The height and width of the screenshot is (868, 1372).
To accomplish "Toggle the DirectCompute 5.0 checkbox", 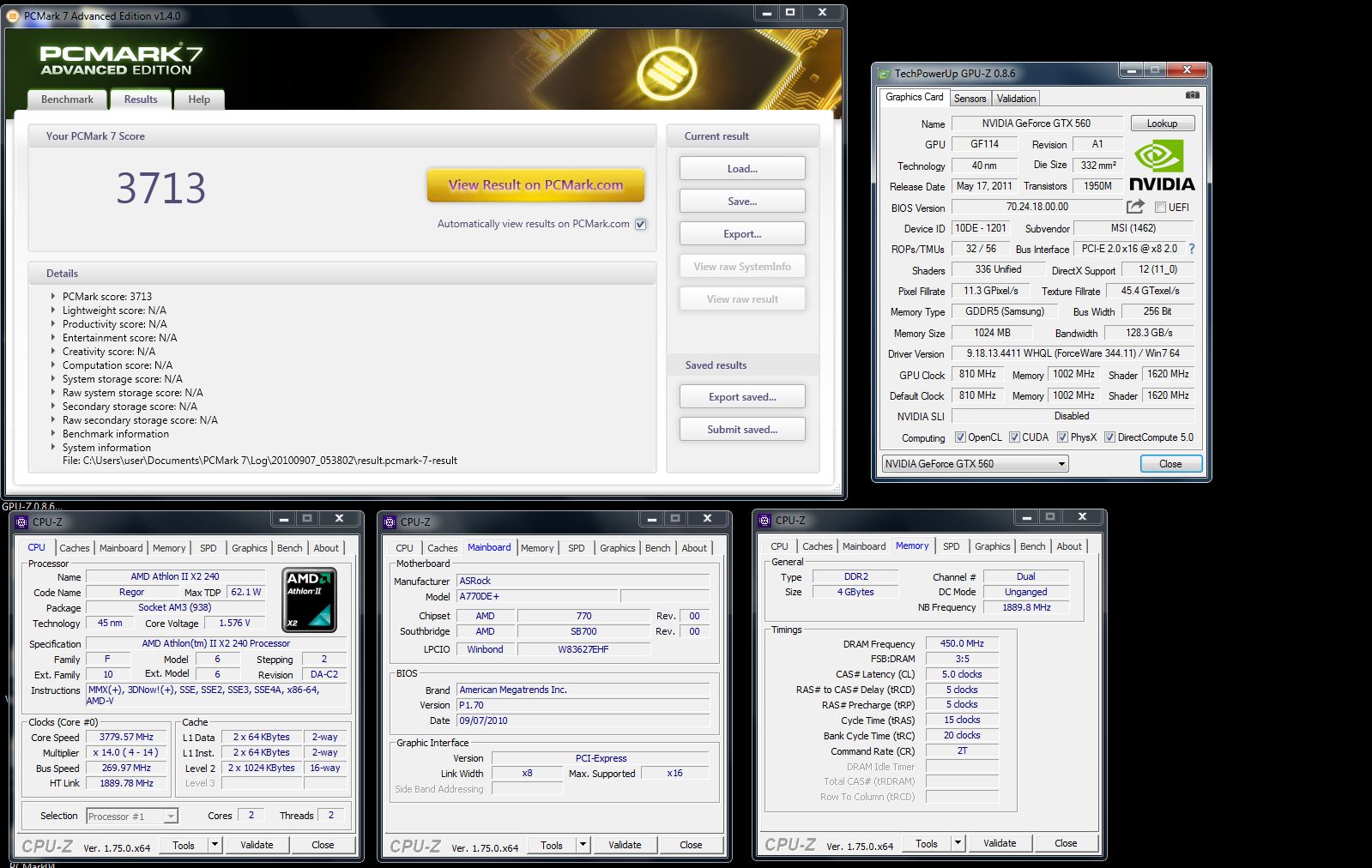I will [1109, 437].
